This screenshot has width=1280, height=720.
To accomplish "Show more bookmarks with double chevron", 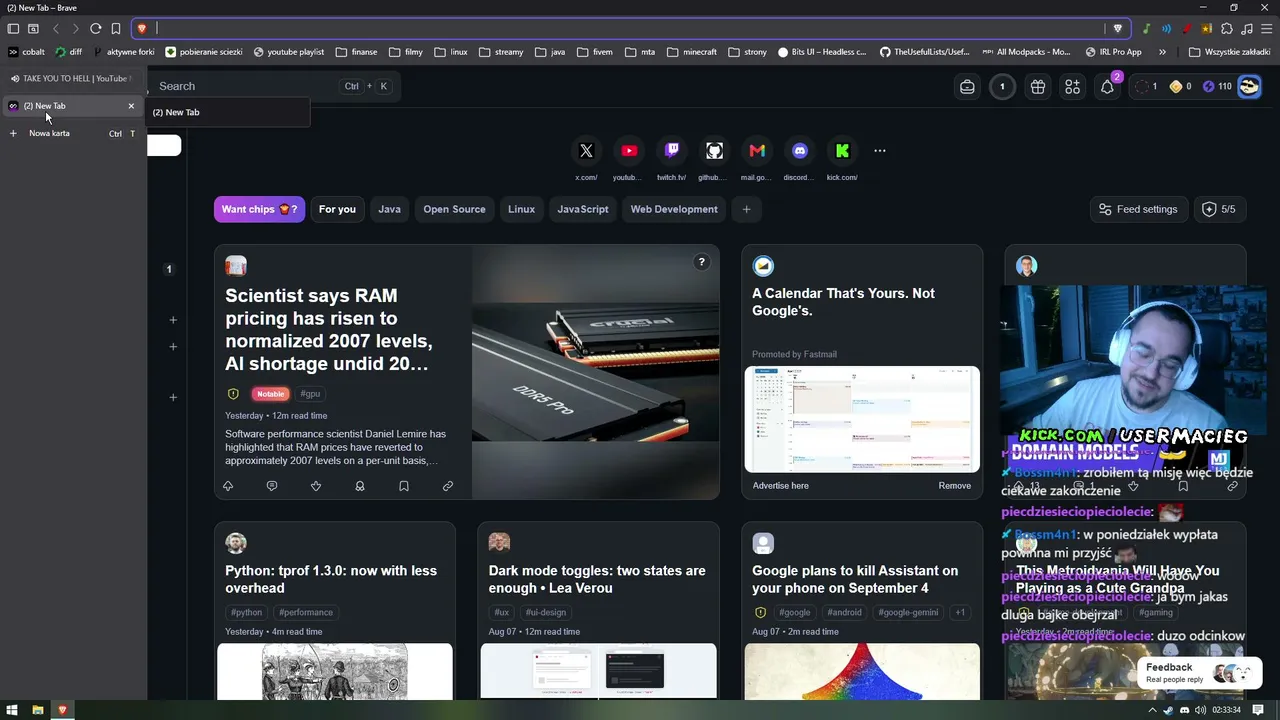I will point(1162,52).
